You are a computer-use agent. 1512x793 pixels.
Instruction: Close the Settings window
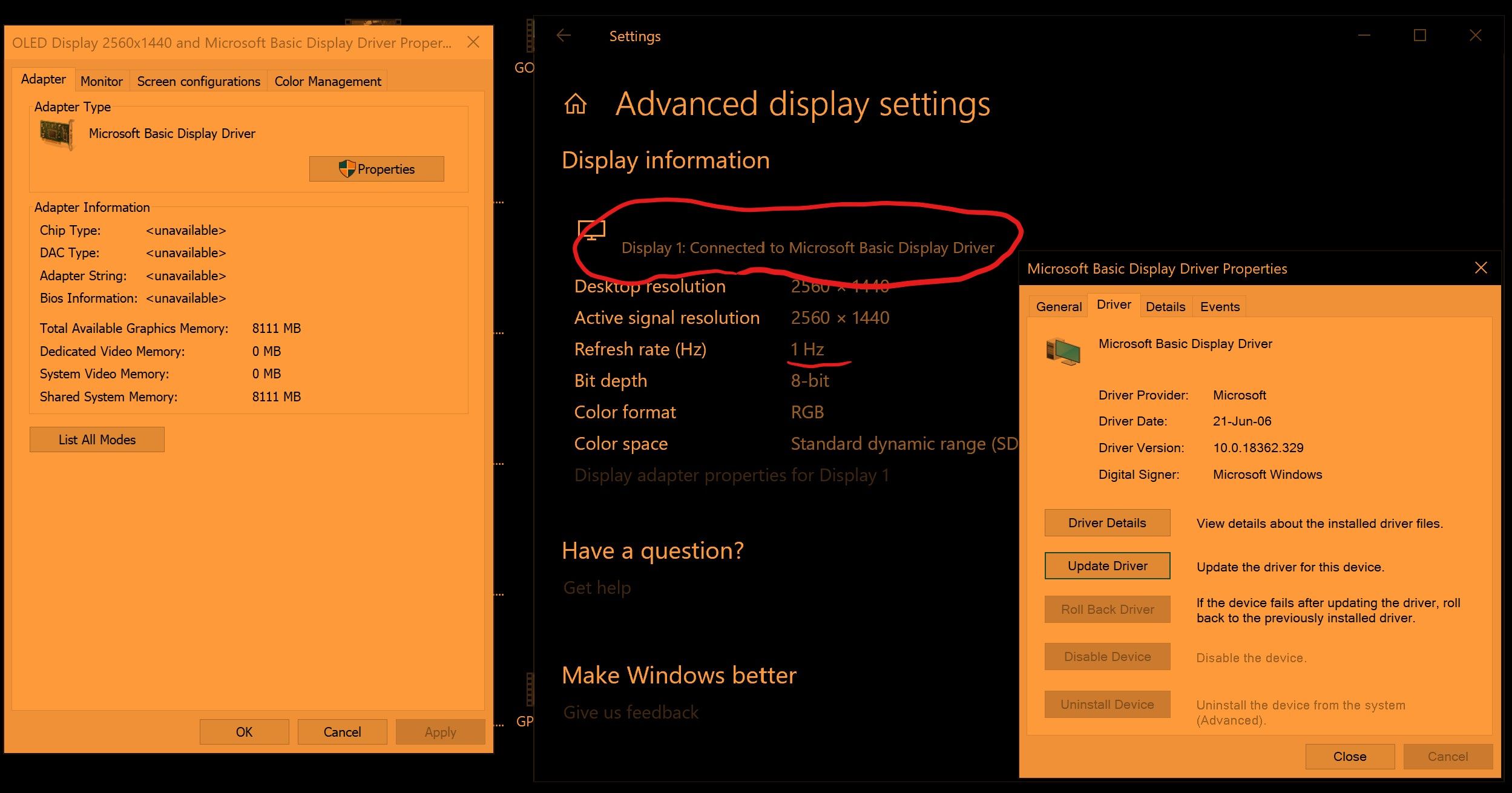(1475, 36)
